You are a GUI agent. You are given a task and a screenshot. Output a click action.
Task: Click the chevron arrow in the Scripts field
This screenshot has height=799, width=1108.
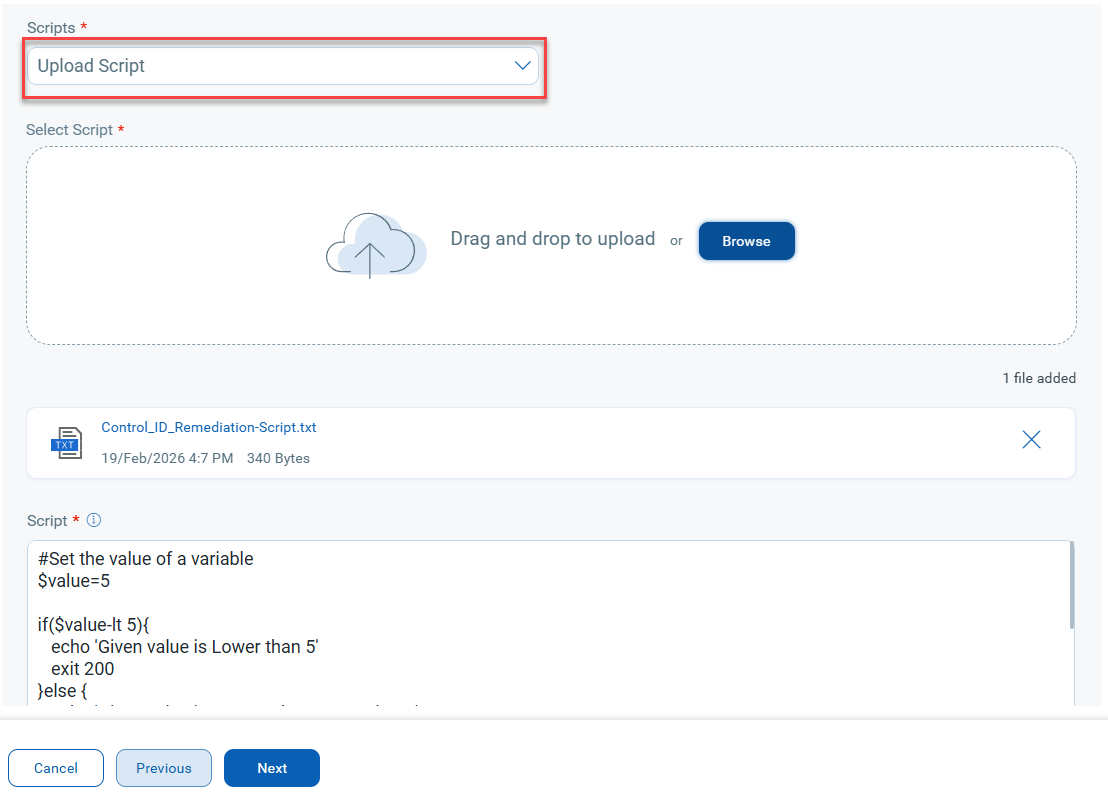(522, 66)
